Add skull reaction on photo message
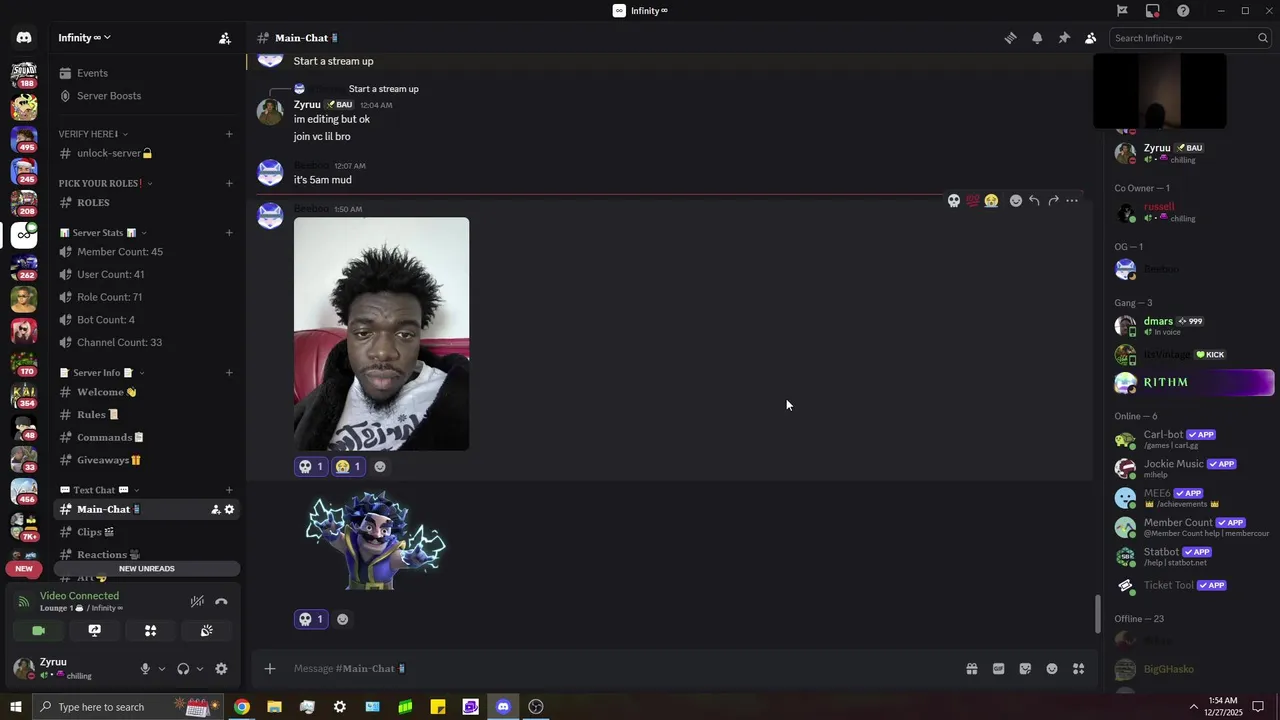Screen dimensions: 1280x720 [311, 466]
